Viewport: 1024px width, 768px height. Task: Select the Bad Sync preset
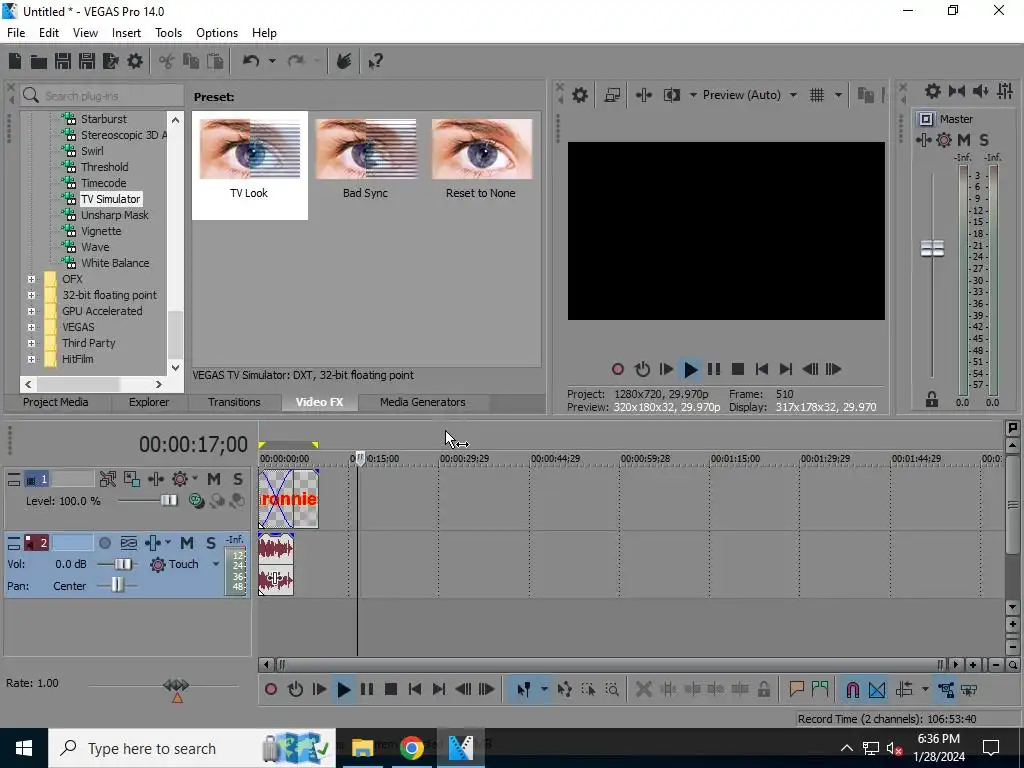(365, 159)
